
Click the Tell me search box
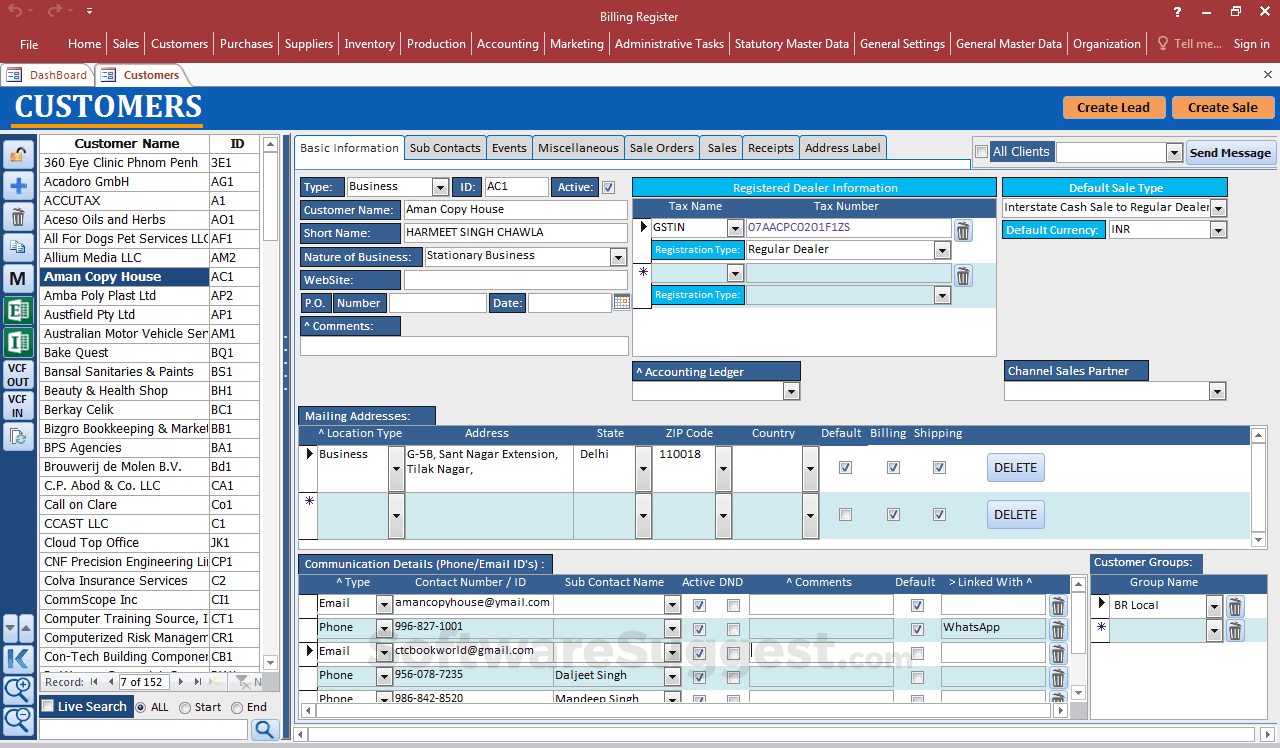pos(1190,44)
